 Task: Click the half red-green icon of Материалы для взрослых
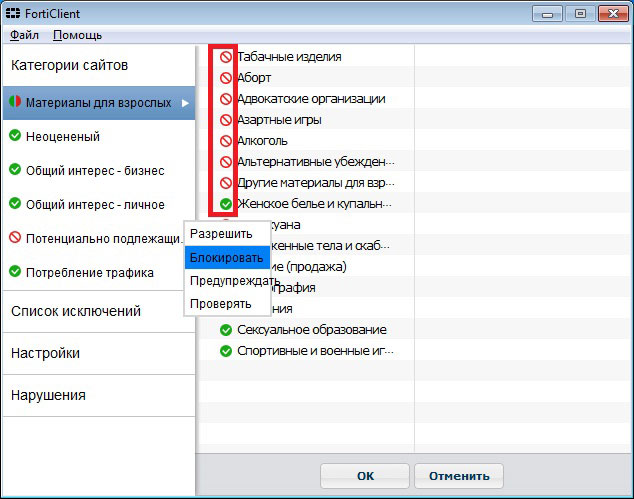(15, 101)
